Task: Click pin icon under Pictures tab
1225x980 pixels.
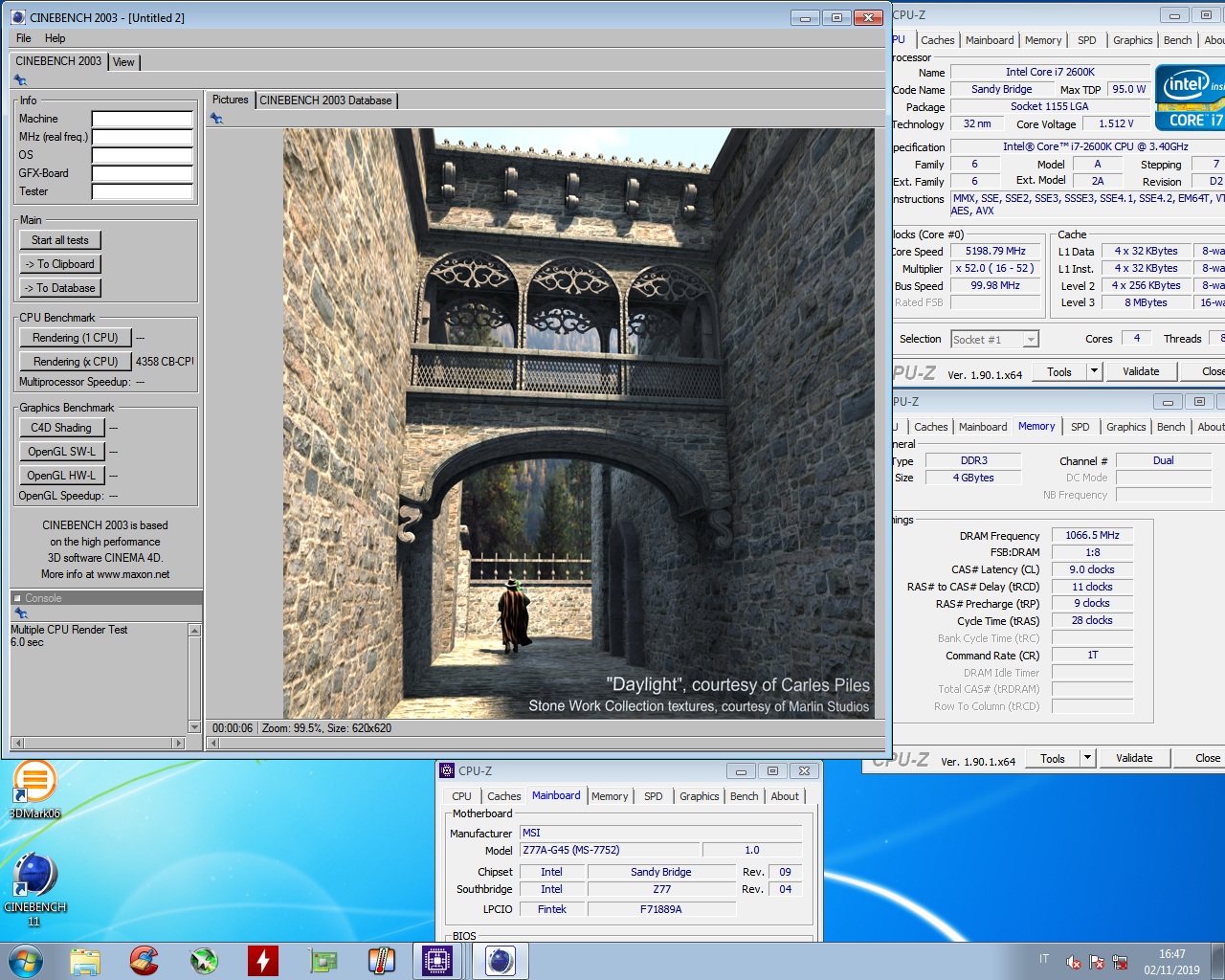Action: click(217, 119)
